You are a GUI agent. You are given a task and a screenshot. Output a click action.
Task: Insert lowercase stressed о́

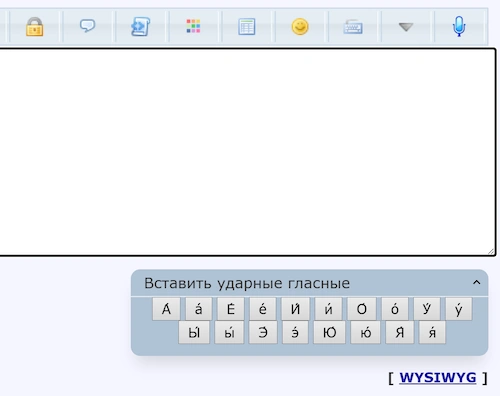pyautogui.click(x=395, y=309)
